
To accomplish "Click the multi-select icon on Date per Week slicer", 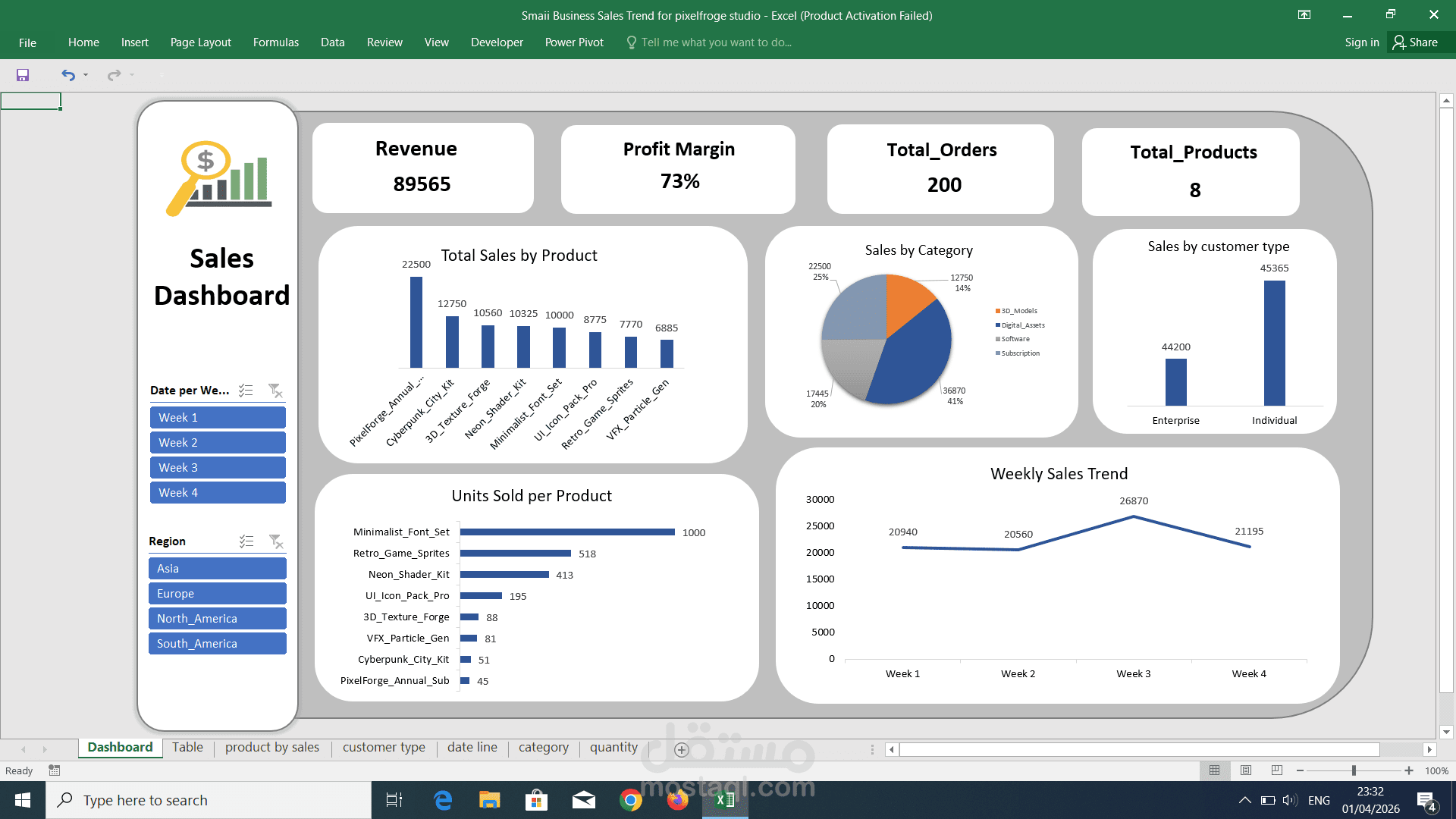I will pos(246,390).
